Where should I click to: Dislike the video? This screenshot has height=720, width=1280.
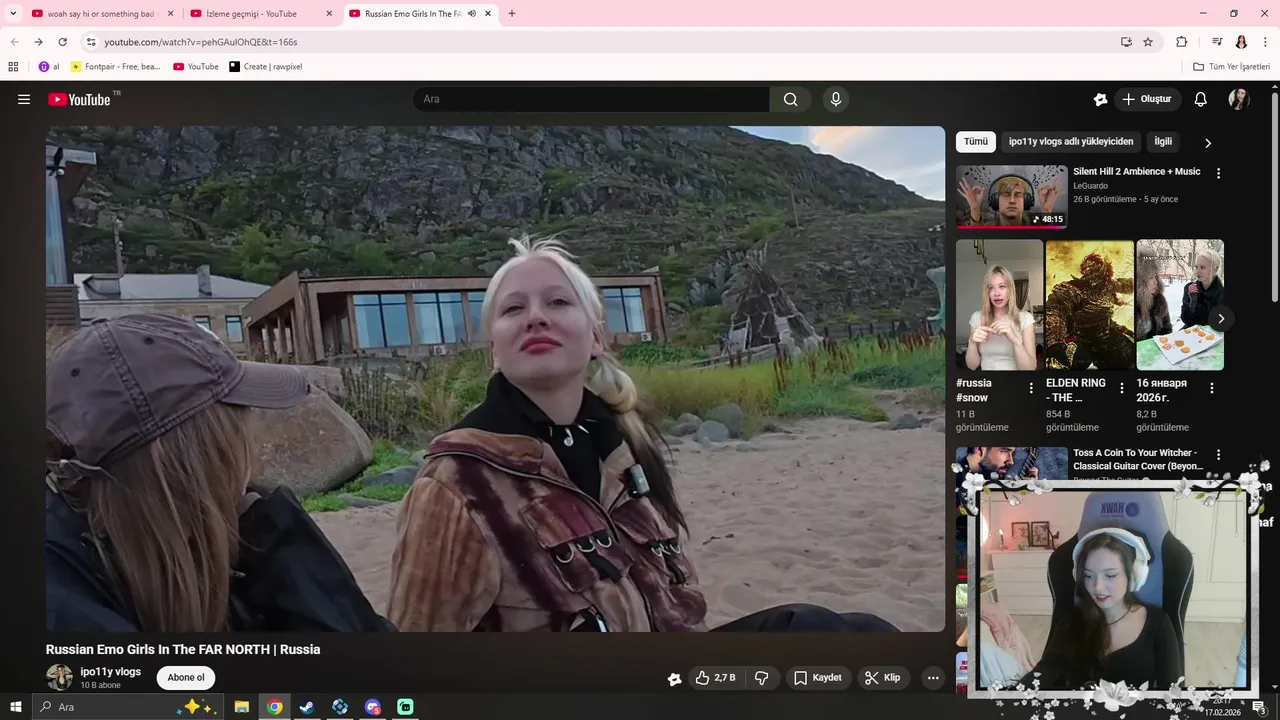click(762, 678)
